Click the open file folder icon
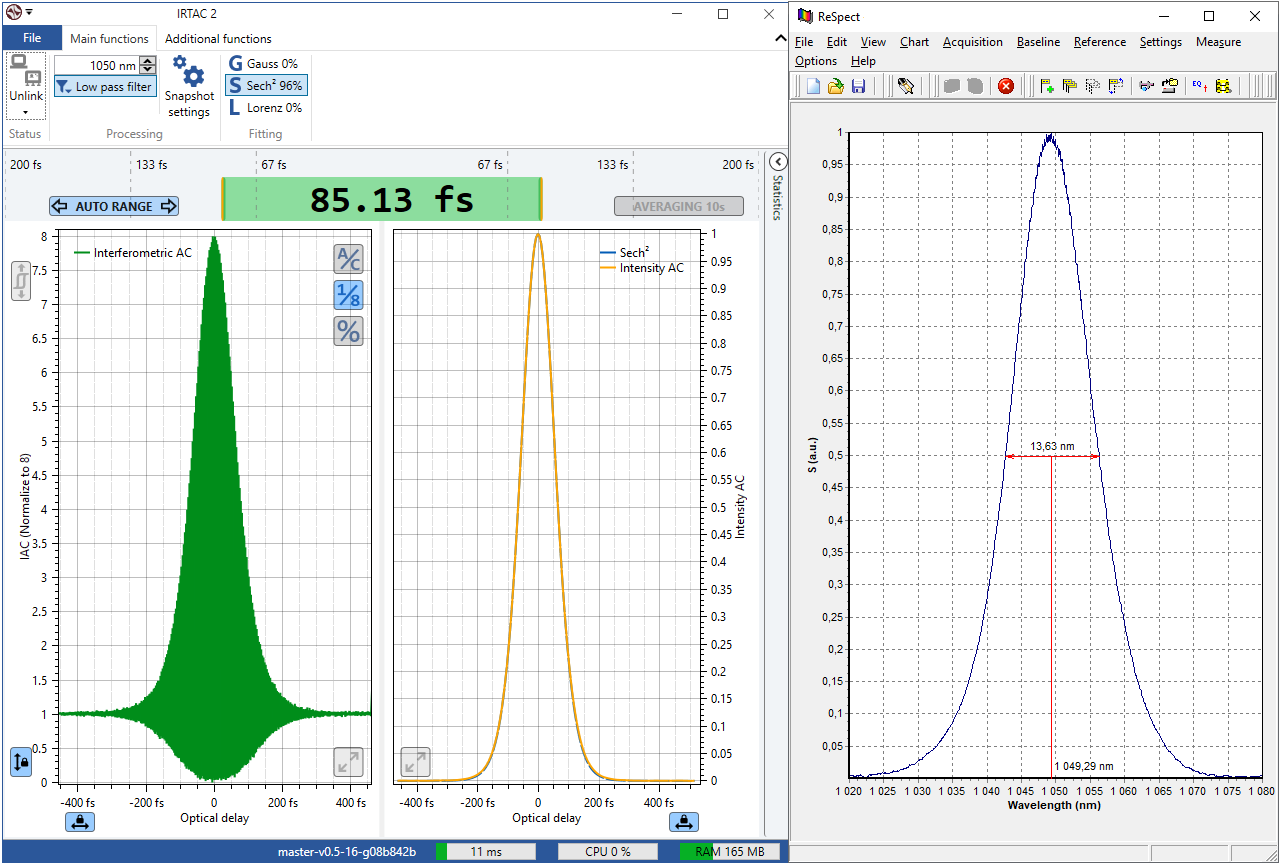 [x=836, y=87]
